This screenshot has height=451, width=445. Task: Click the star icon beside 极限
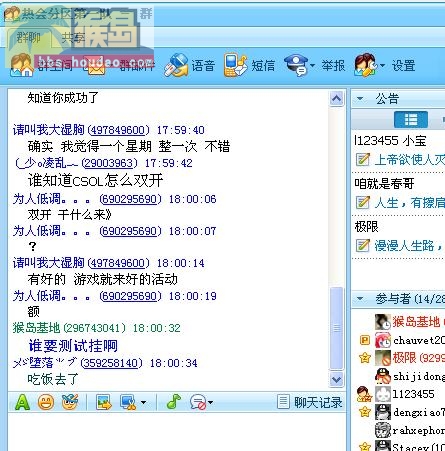[x=365, y=358]
